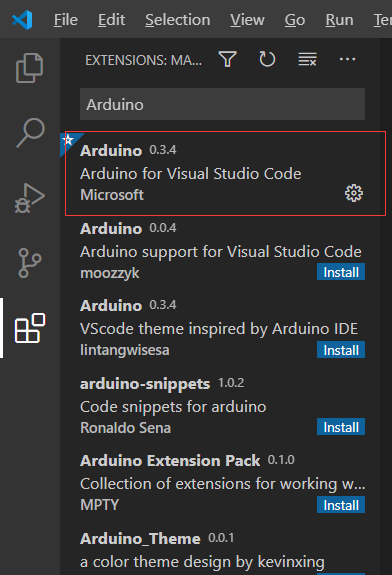Open the File menu

coord(66,19)
